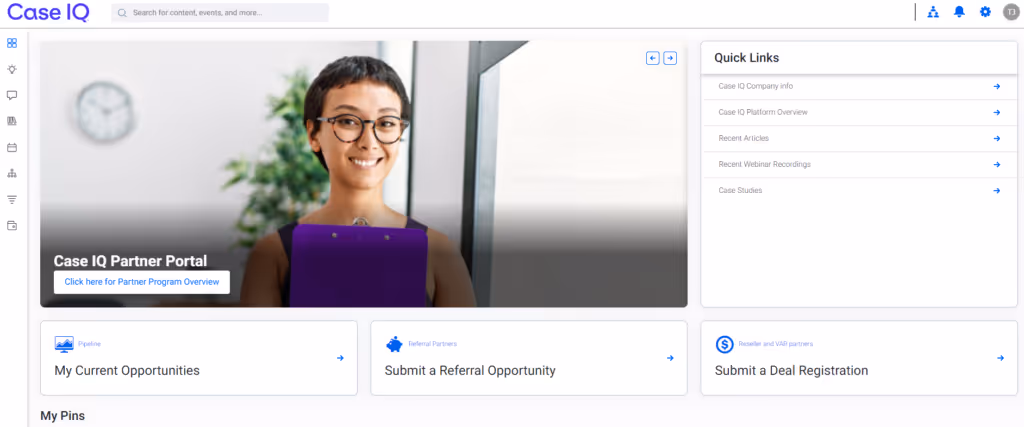Click the Quick Links heading
This screenshot has width=1024, height=427.
point(746,57)
